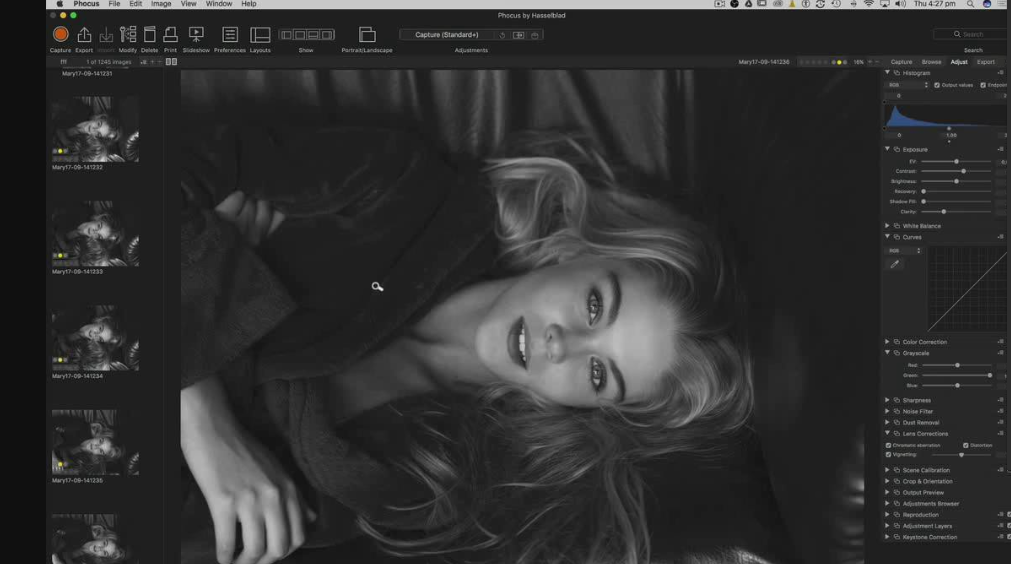Image resolution: width=1011 pixels, height=564 pixels.
Task: Uncheck the Chromatic aberration checkbox
Action: (x=888, y=445)
